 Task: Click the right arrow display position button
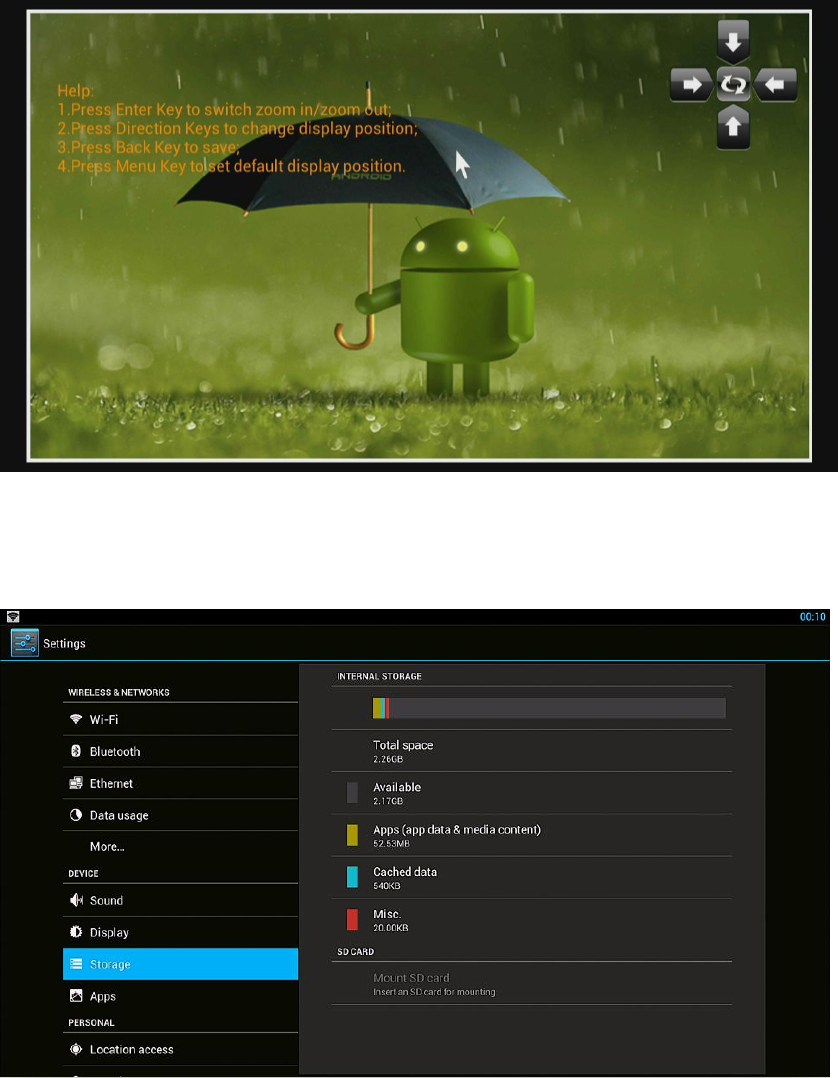692,85
